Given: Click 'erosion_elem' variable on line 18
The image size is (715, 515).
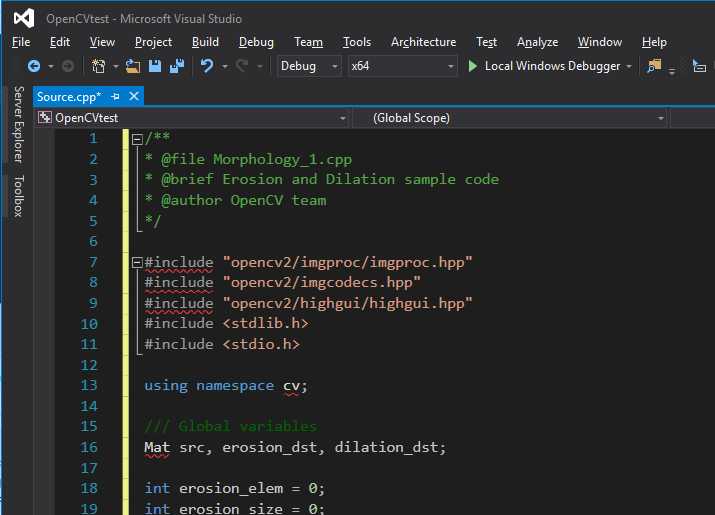Looking at the screenshot, I should 231,489.
